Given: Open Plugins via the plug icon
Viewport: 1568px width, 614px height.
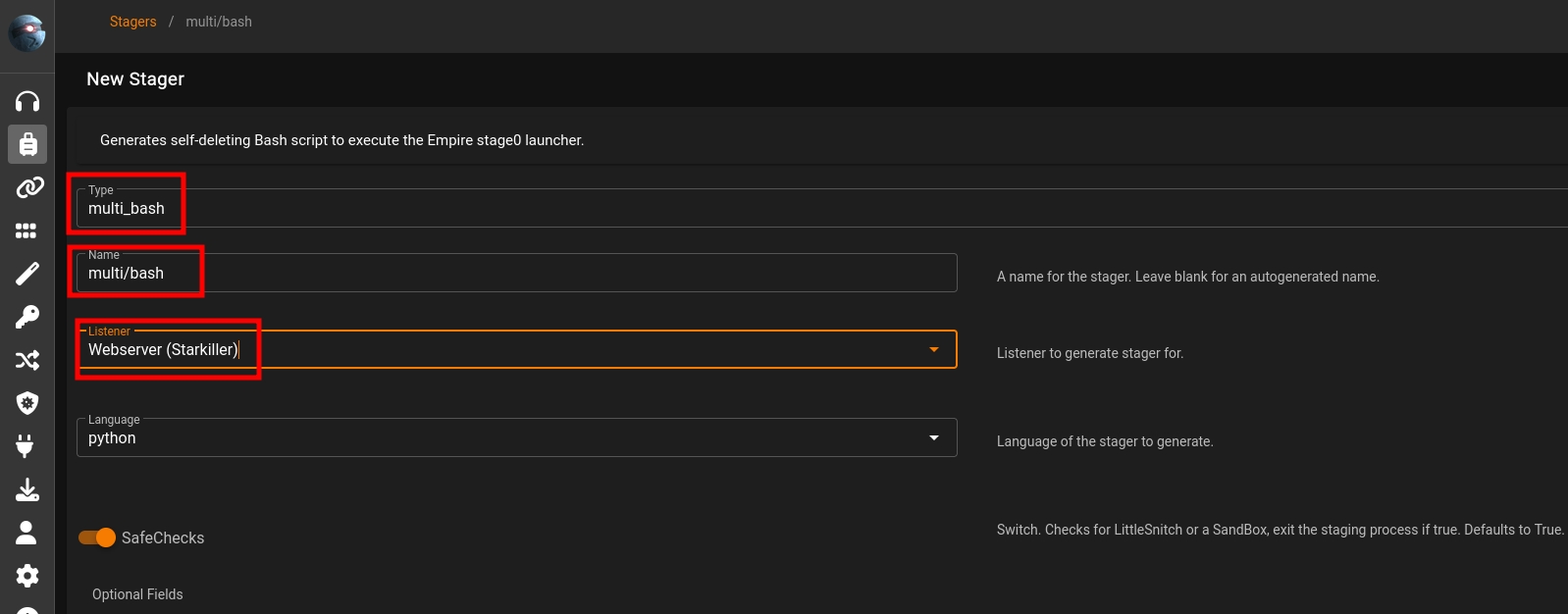Looking at the screenshot, I should (26, 446).
